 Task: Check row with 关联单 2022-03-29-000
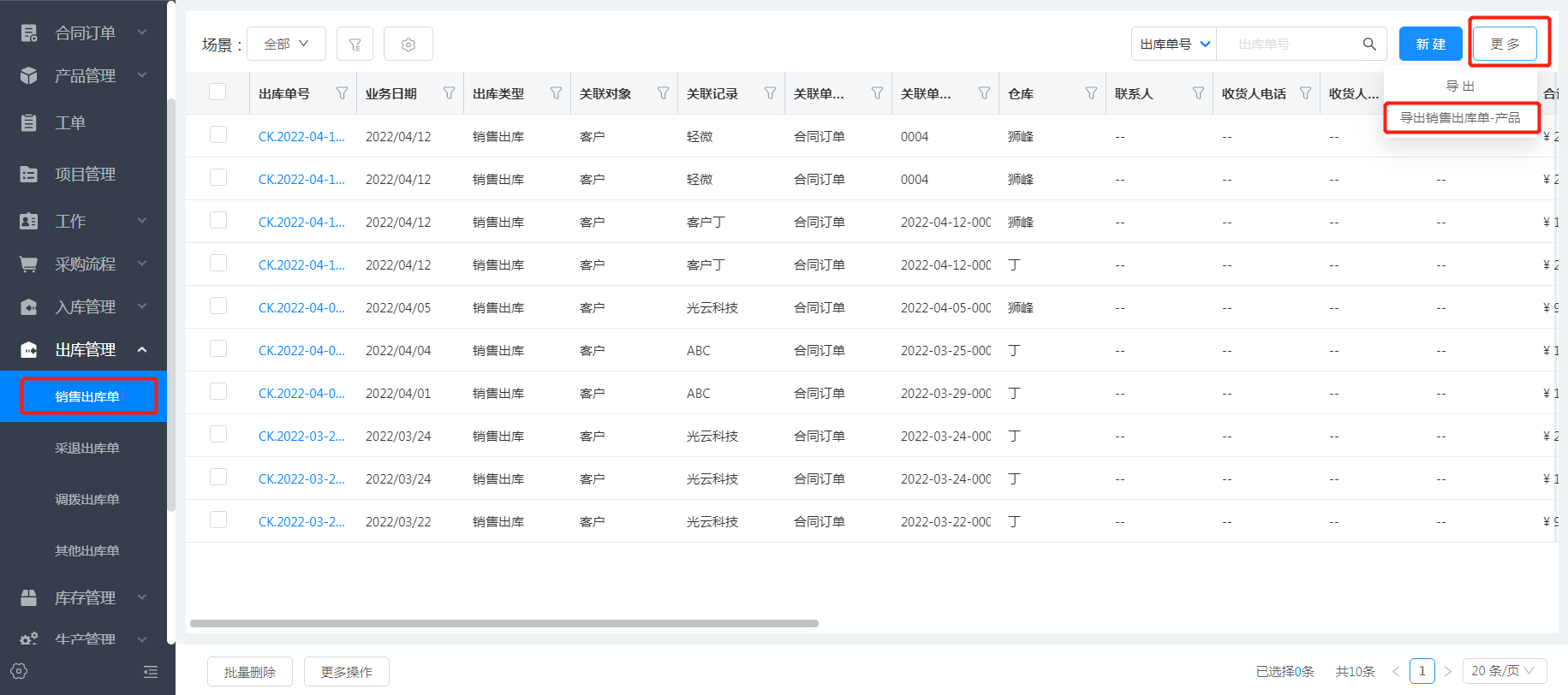click(218, 391)
